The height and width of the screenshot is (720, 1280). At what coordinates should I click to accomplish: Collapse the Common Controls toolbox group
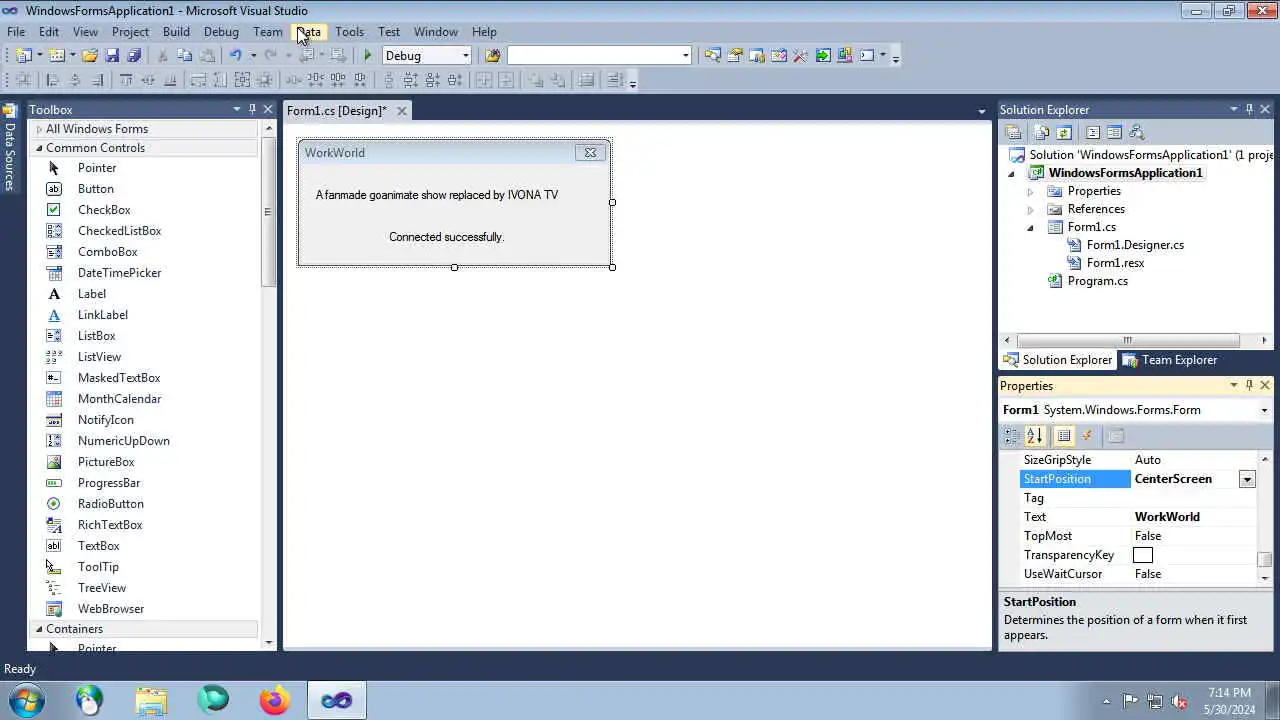pos(40,148)
